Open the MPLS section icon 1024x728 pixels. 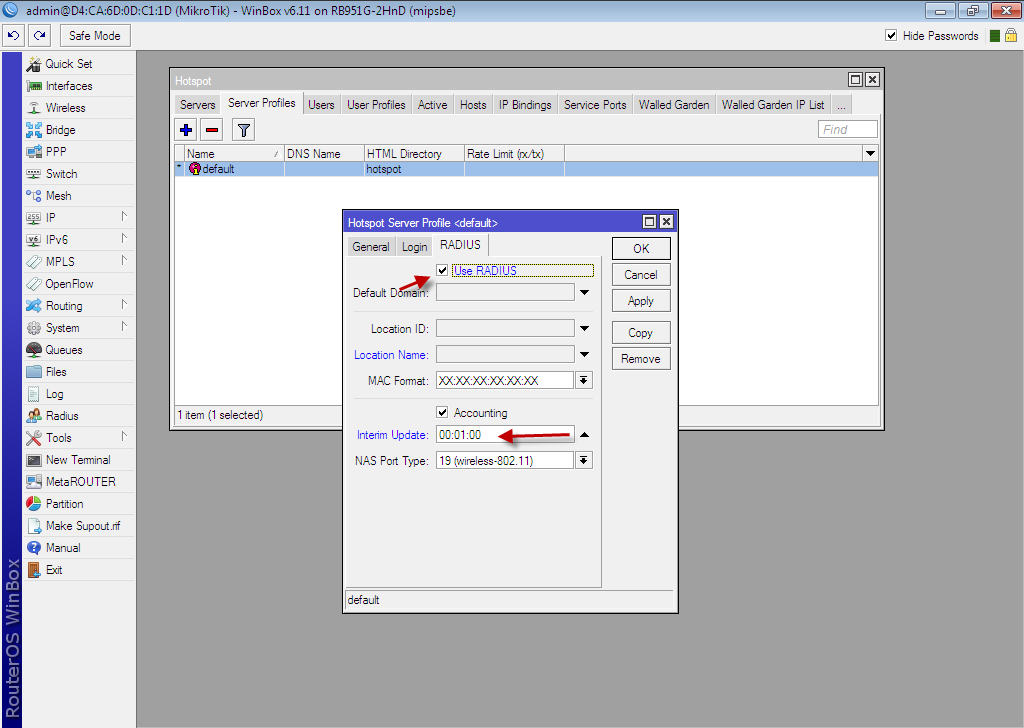(34, 262)
